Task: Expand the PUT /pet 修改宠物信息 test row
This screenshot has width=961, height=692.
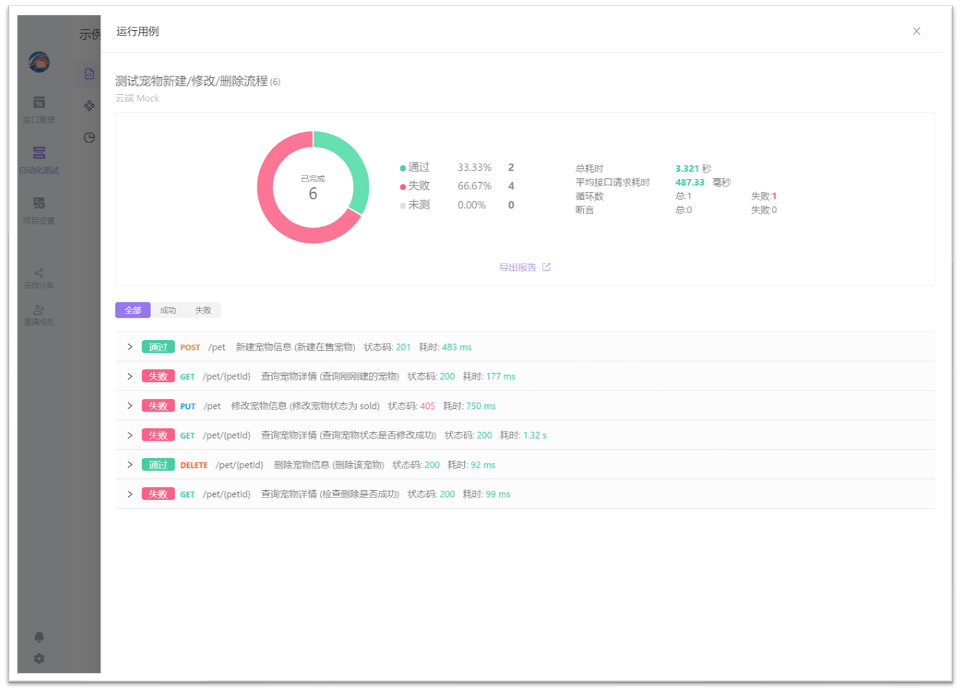Action: click(x=129, y=406)
